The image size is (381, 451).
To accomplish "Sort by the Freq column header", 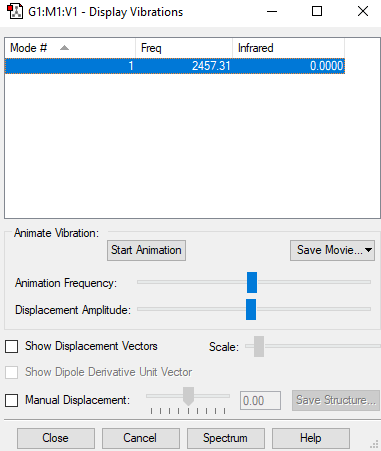I will point(184,48).
